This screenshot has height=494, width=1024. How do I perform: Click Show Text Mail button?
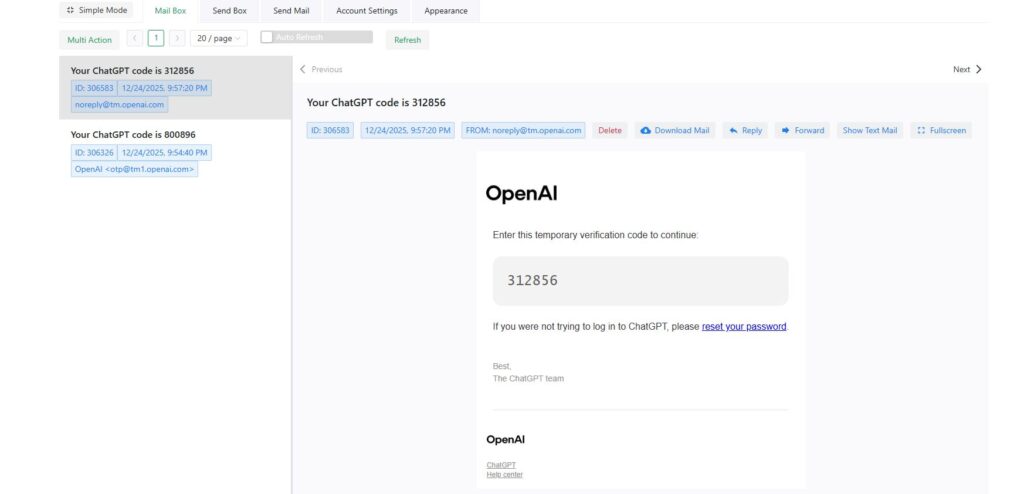[x=870, y=131]
